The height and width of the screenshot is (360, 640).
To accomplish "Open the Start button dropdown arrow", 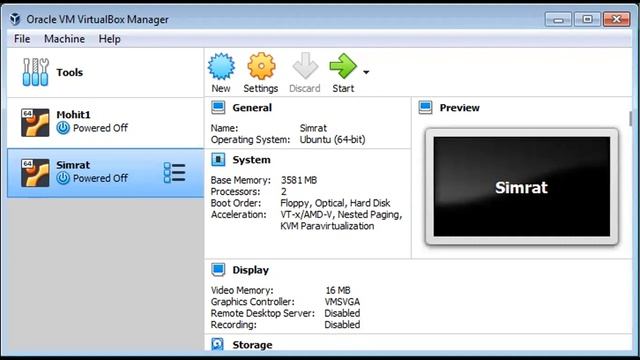I will (x=366, y=72).
